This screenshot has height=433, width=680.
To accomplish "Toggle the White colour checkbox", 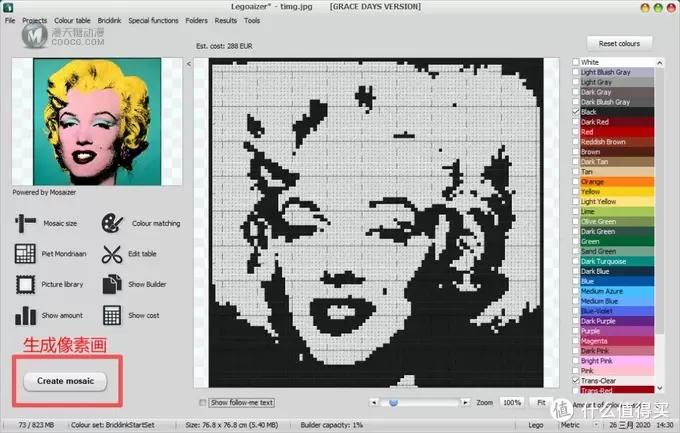I will coord(575,62).
